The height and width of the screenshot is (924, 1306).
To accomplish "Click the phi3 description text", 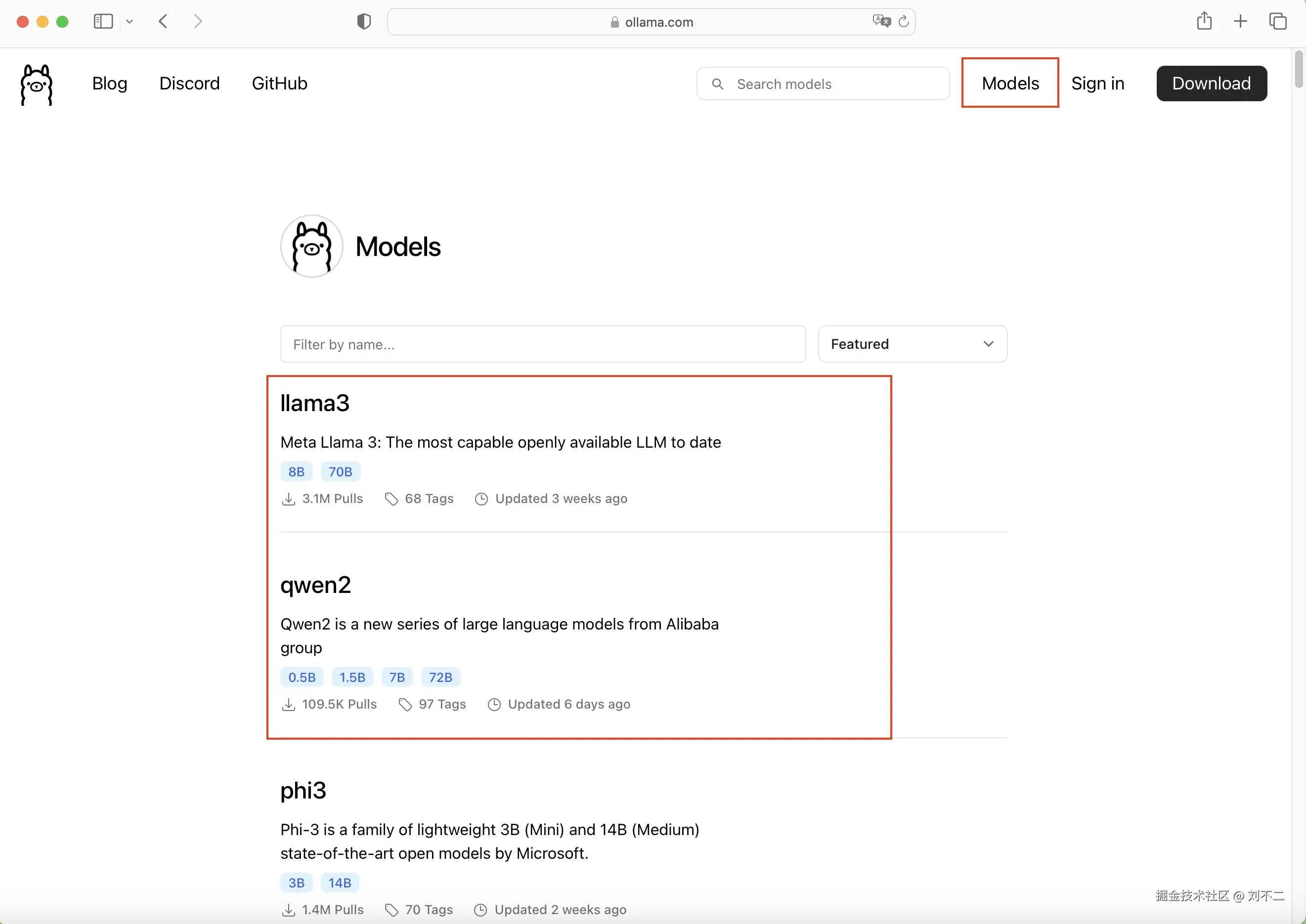I will click(490, 841).
